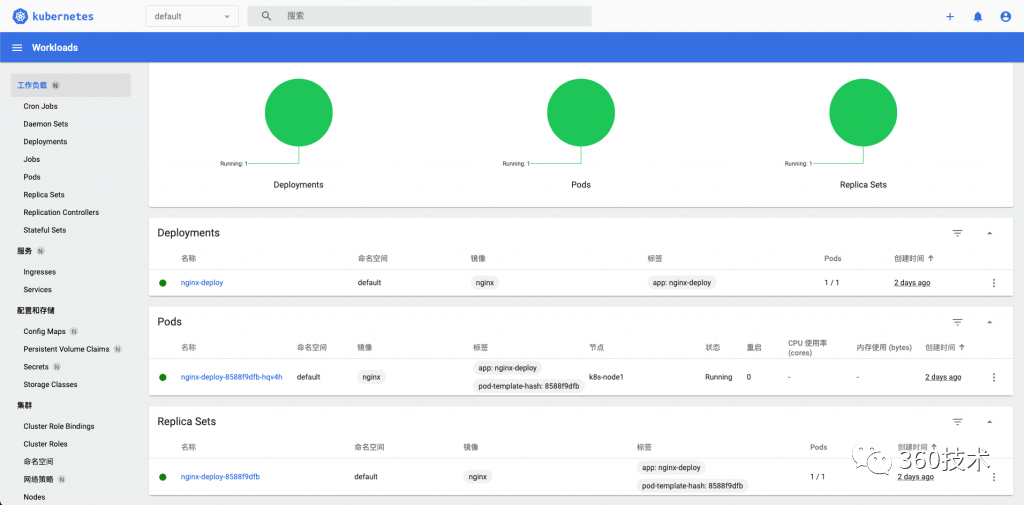Open Replica Sets in sidebar

[x=44, y=194]
